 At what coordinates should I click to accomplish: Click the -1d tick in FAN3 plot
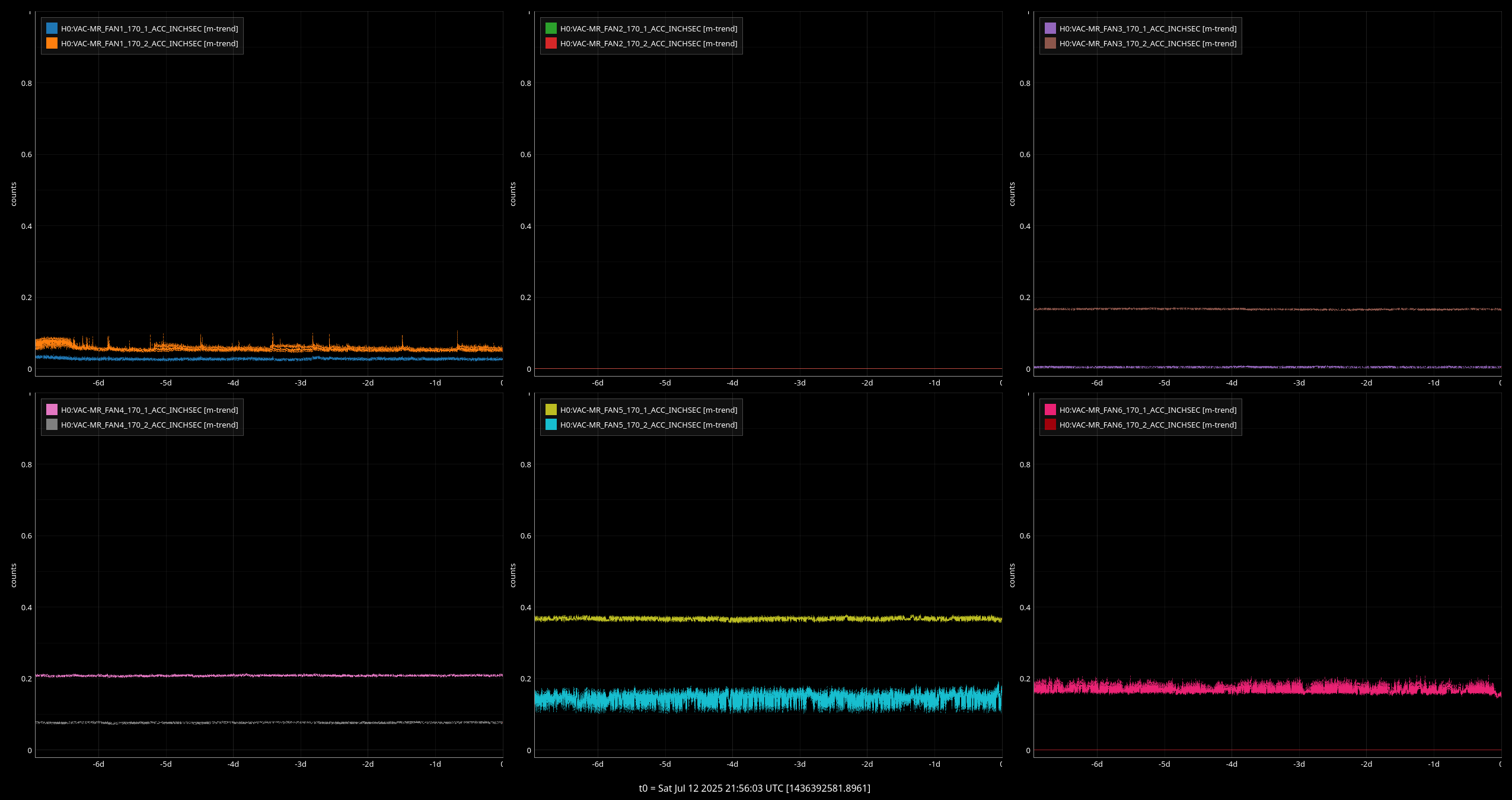[x=1434, y=383]
